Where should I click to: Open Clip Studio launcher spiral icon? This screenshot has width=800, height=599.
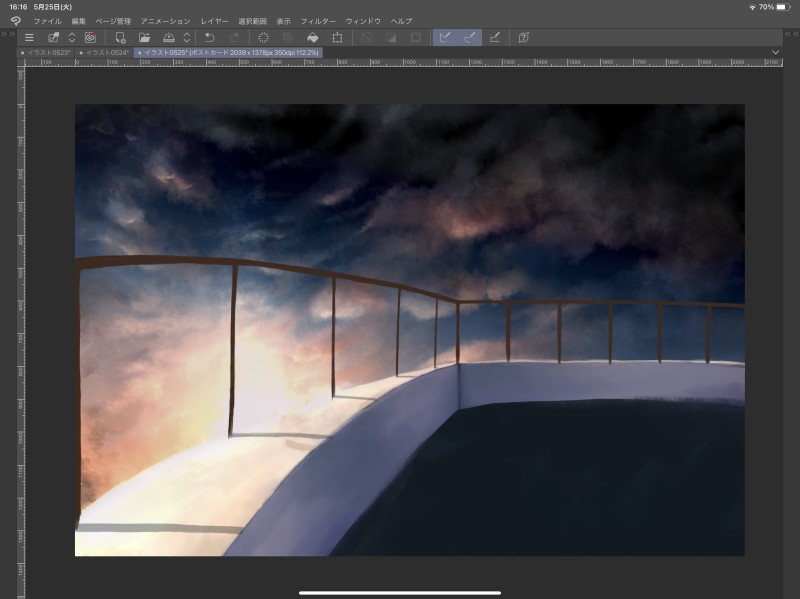90,38
